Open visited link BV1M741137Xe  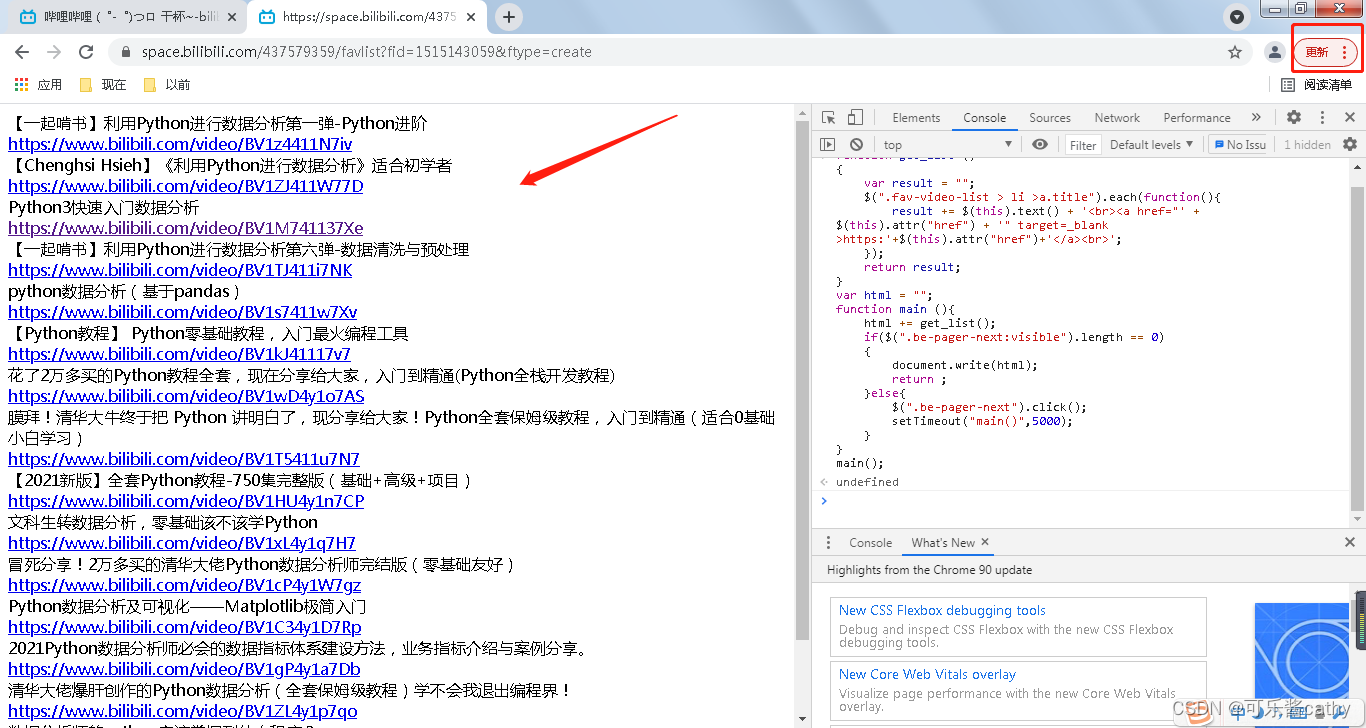(x=186, y=228)
